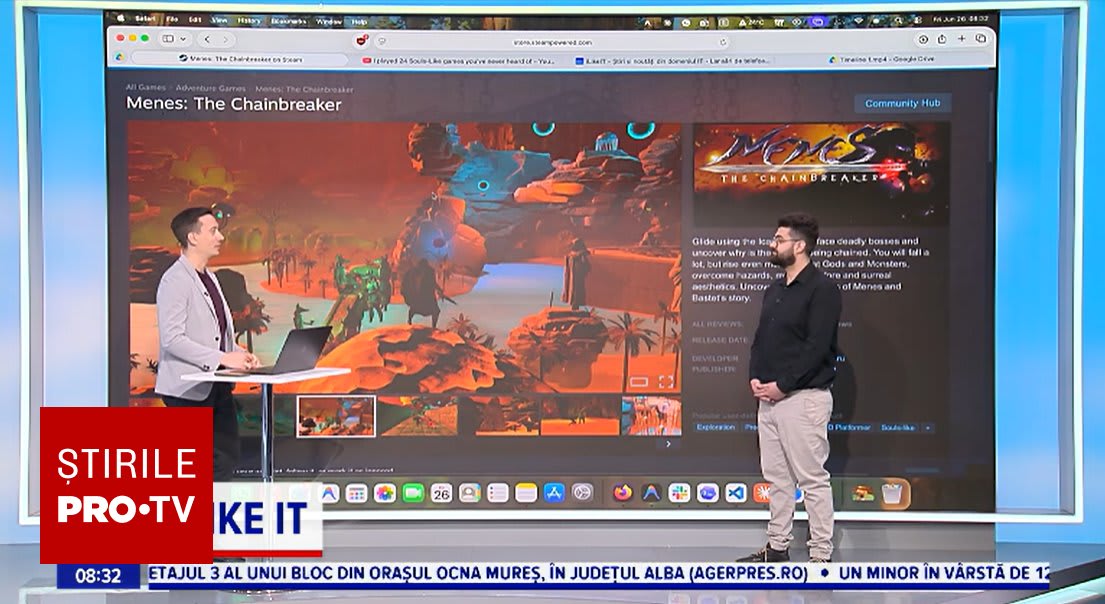This screenshot has height=604, width=1105.
Task: Open the Edit menu
Action: coord(195,20)
